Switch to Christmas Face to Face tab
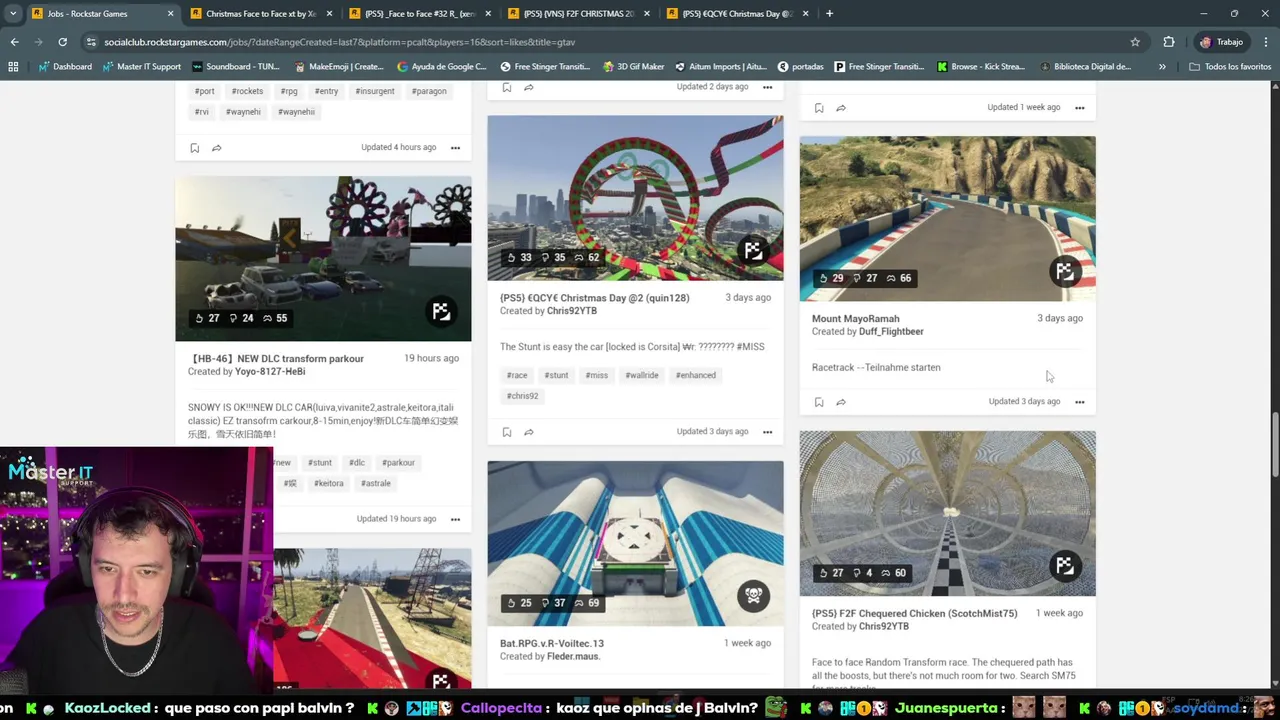Image resolution: width=1280 pixels, height=720 pixels. (x=260, y=14)
